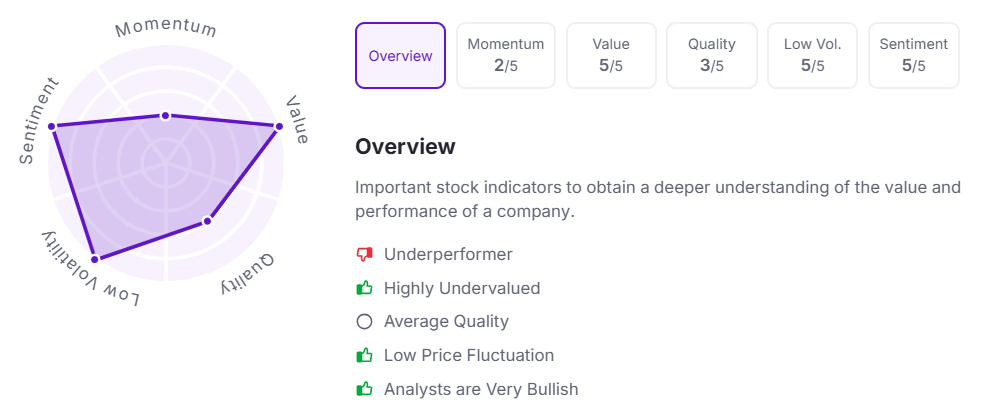Select the Low Vol. 5/5 tab
This screenshot has width=990, height=415.
tap(813, 56)
